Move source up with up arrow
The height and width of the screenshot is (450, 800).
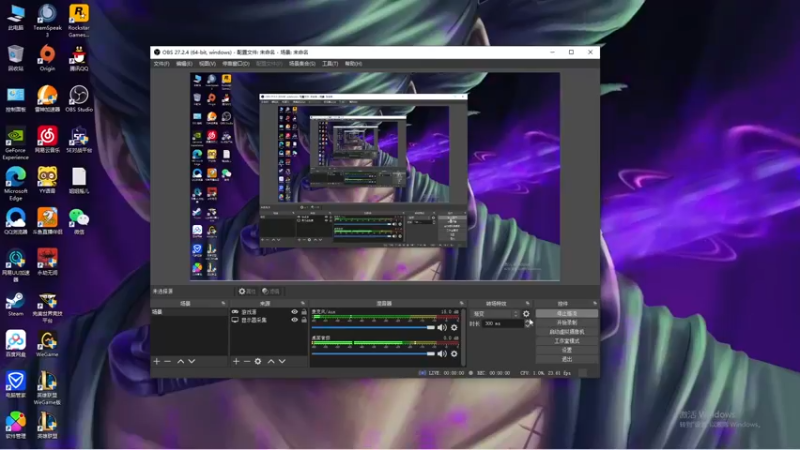pos(271,361)
